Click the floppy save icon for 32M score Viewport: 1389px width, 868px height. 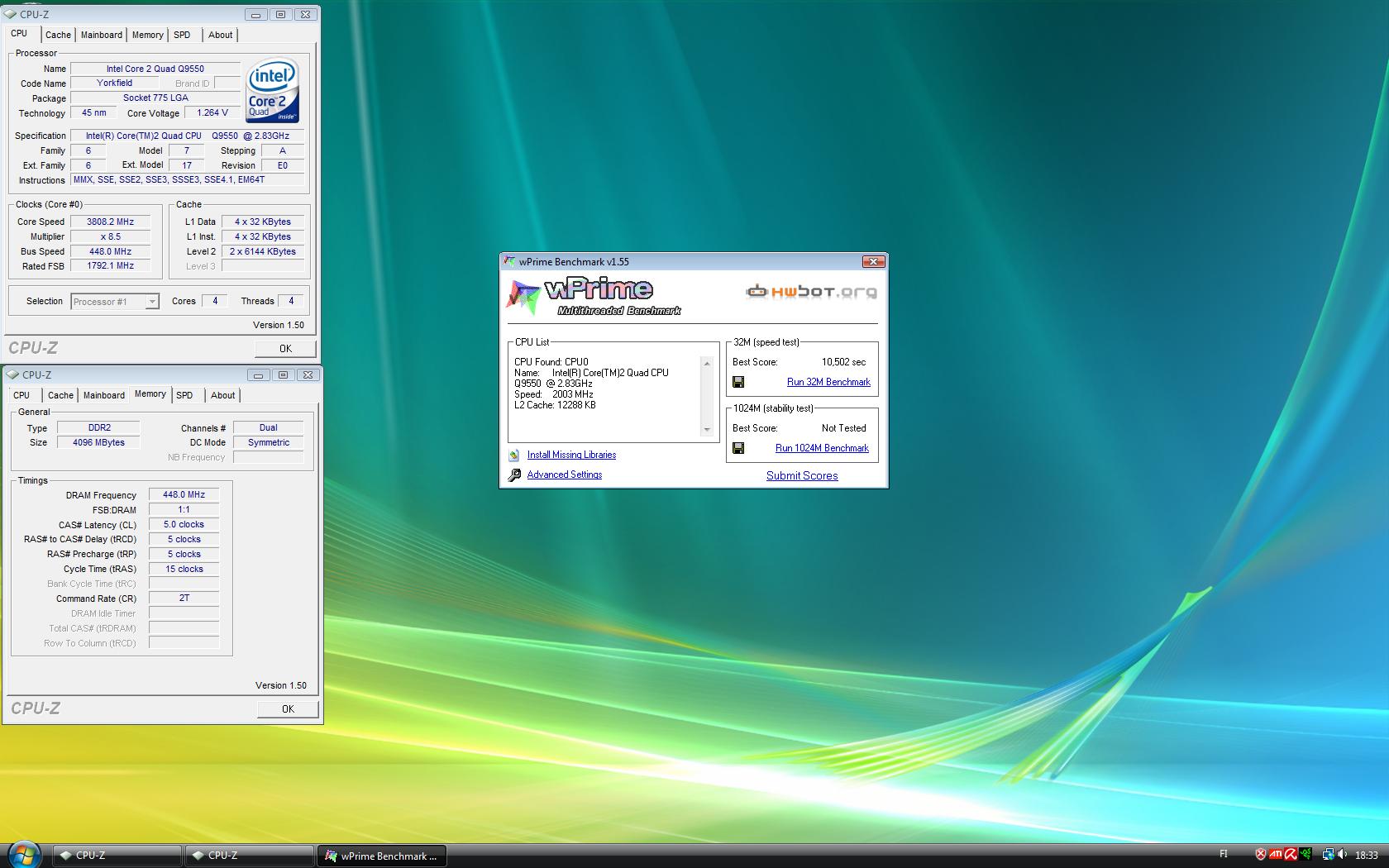coord(738,382)
